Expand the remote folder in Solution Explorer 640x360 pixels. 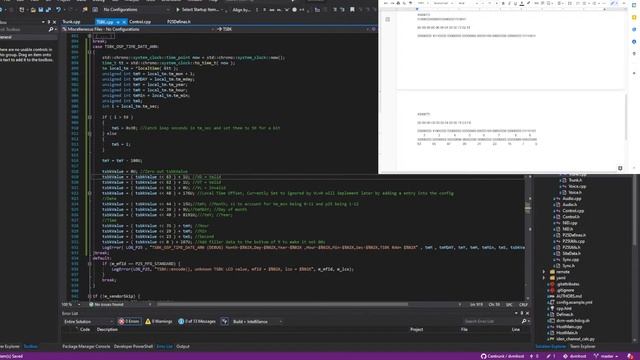(544, 272)
